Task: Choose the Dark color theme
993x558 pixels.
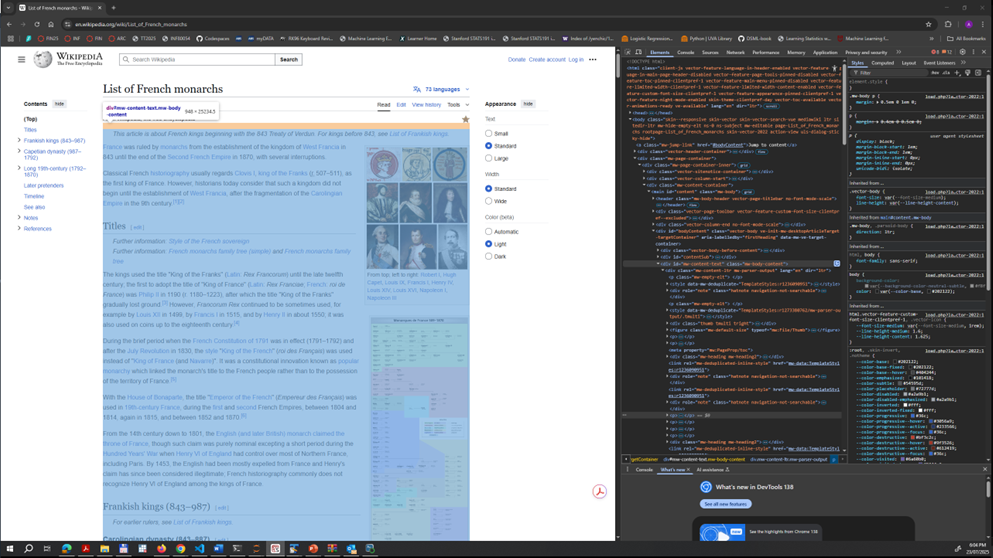Action: coord(489,256)
